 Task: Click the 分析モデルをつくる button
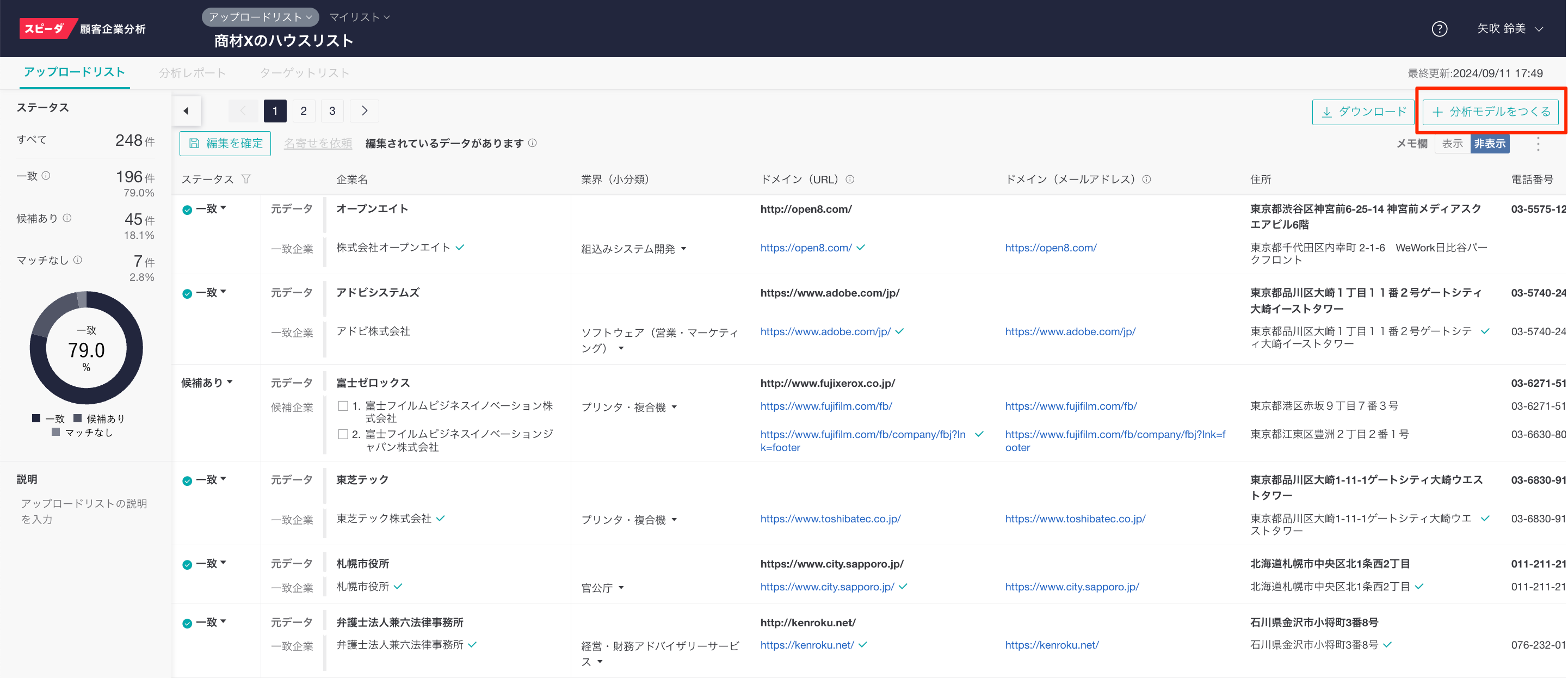pyautogui.click(x=1490, y=112)
